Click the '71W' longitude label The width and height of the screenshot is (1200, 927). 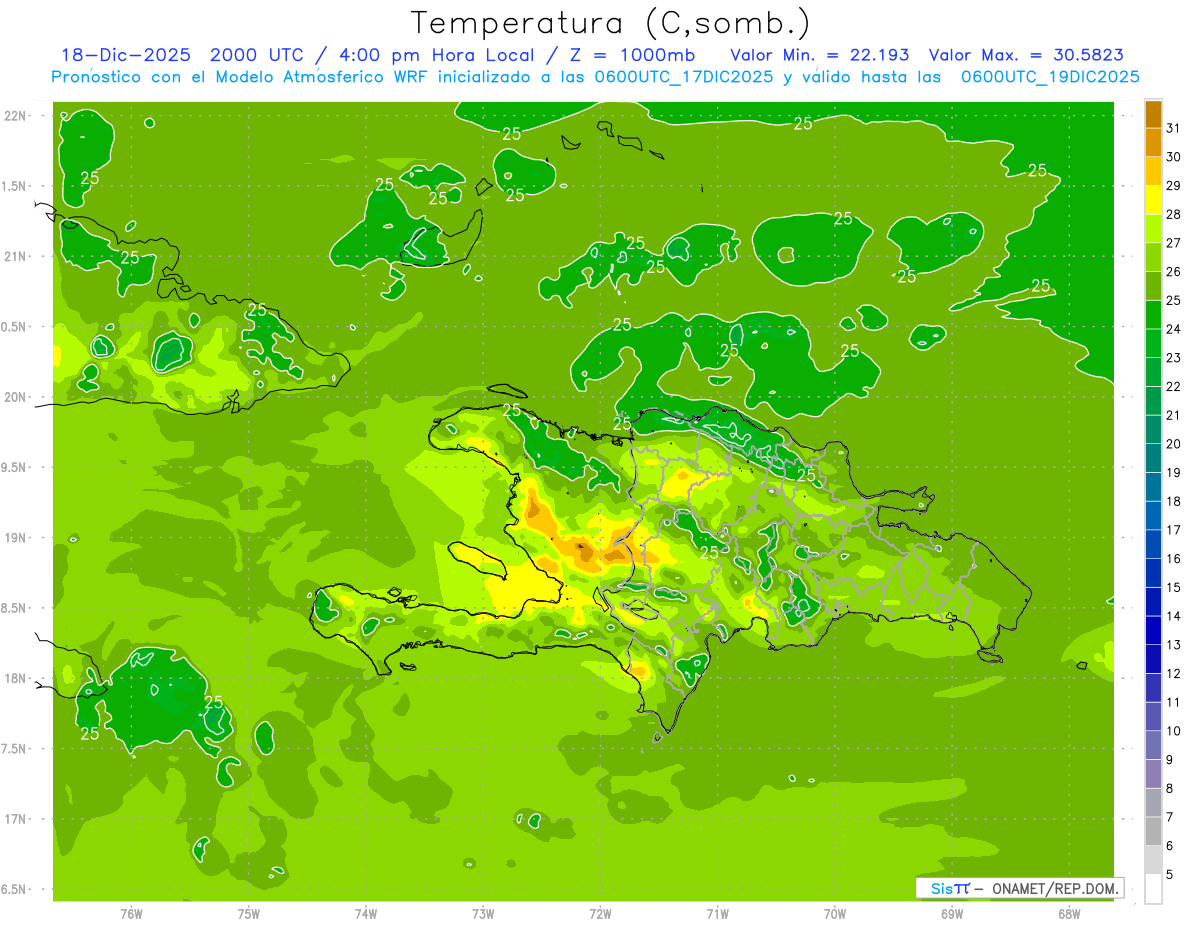tap(717, 914)
